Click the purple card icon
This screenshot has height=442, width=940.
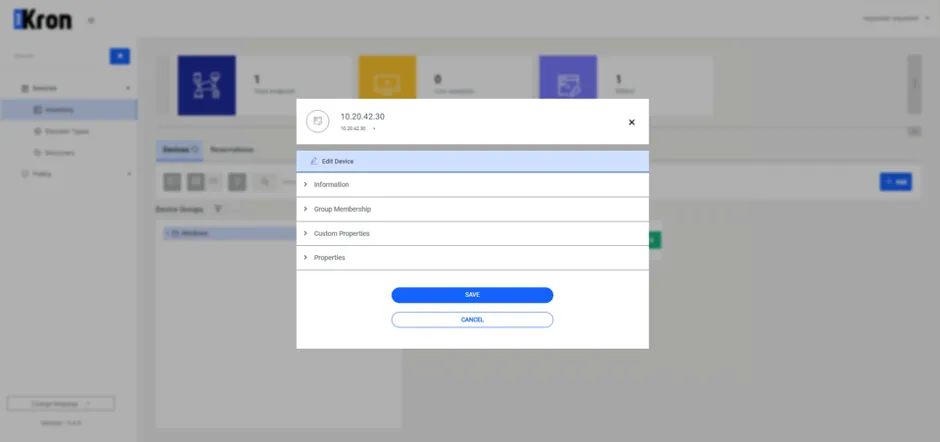click(x=568, y=78)
